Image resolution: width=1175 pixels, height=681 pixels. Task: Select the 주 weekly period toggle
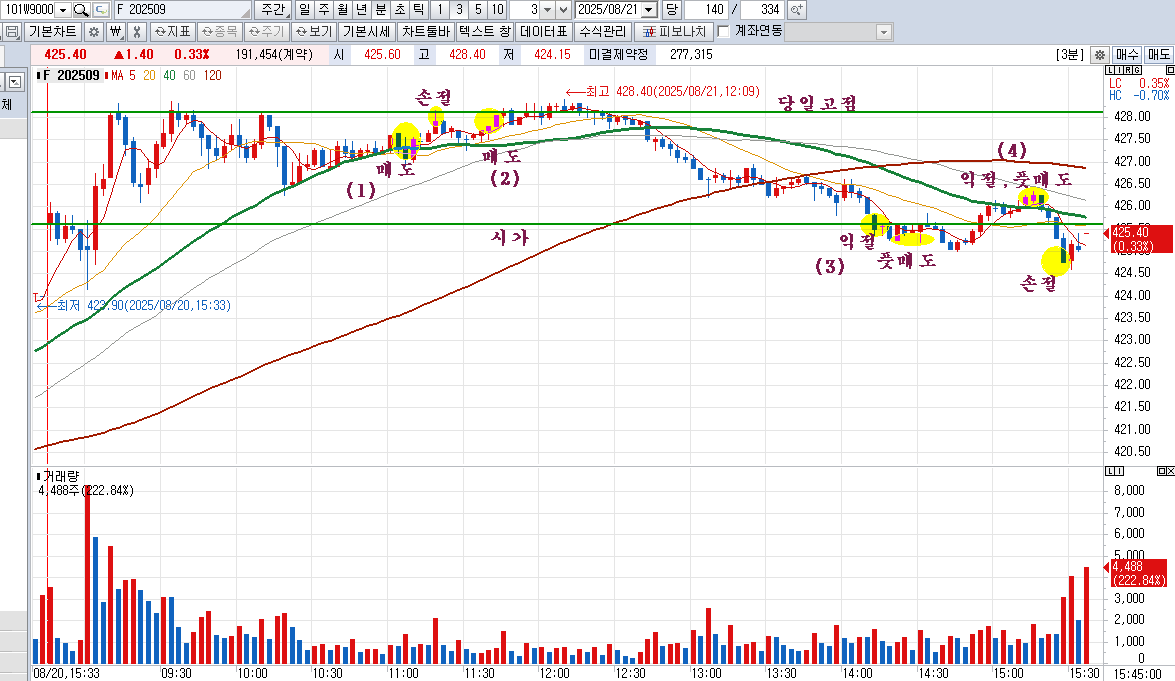(324, 10)
